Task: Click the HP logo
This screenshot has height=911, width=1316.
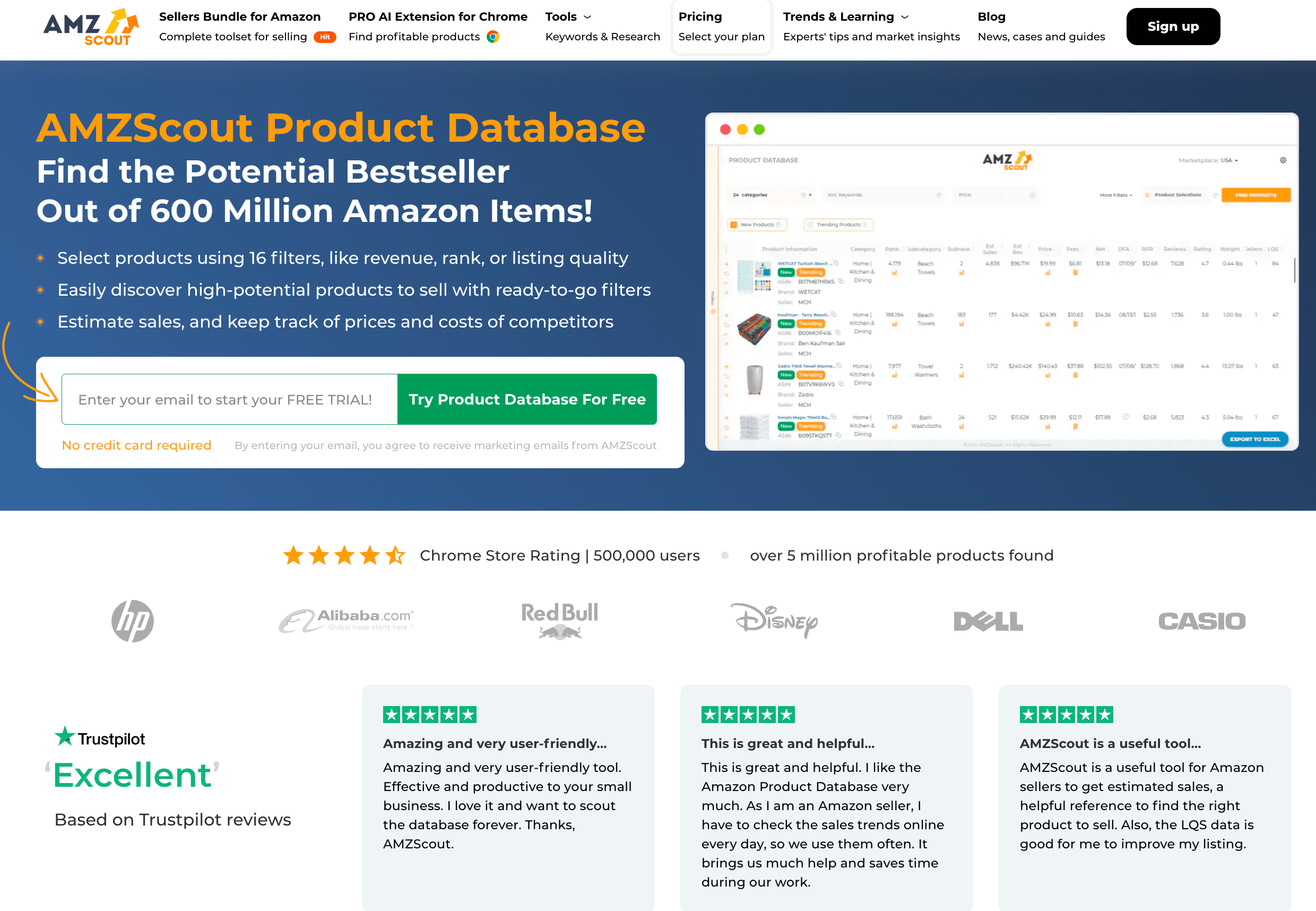Action: coord(132,621)
